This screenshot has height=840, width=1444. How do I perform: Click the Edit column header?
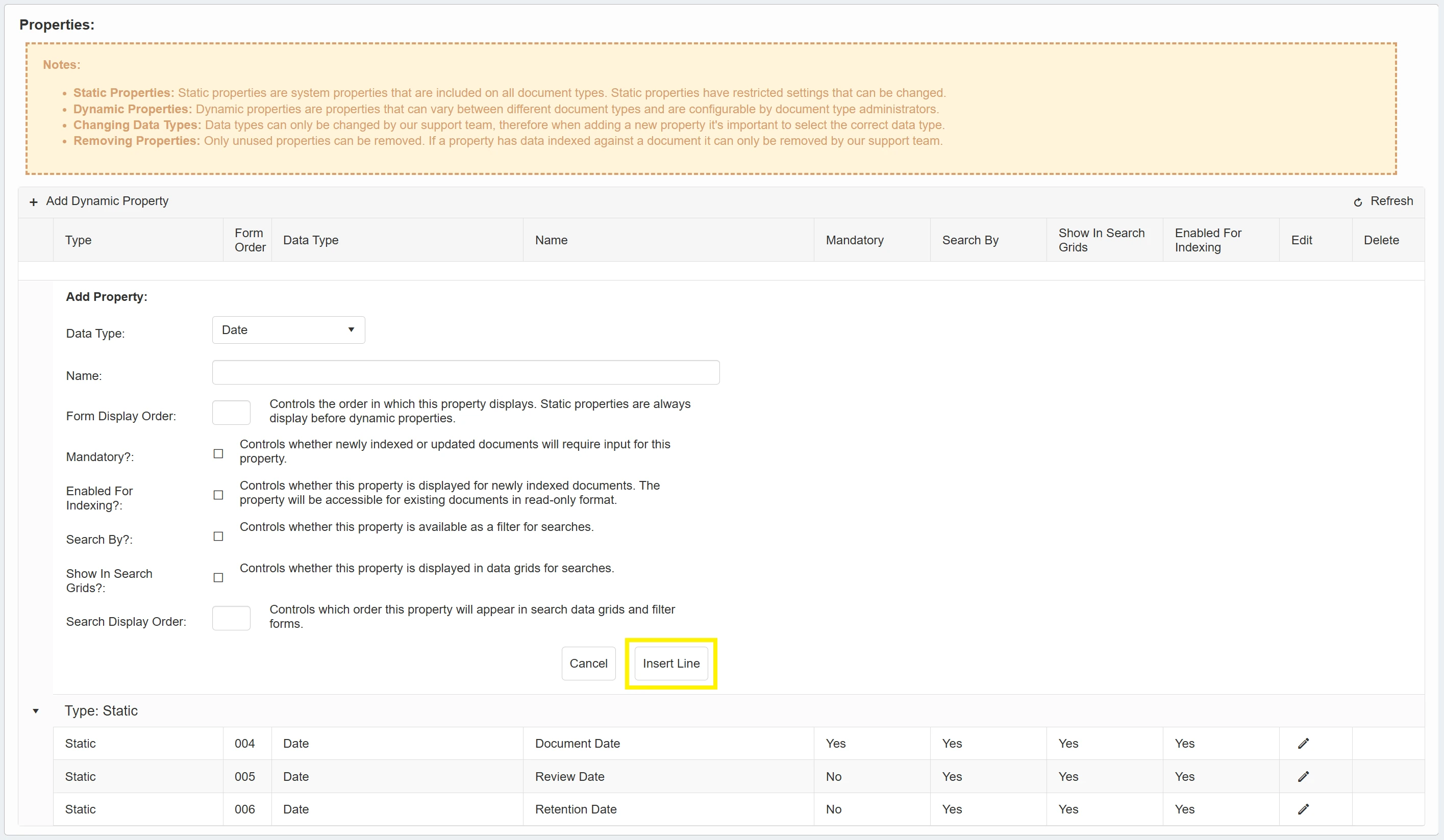[1315, 240]
